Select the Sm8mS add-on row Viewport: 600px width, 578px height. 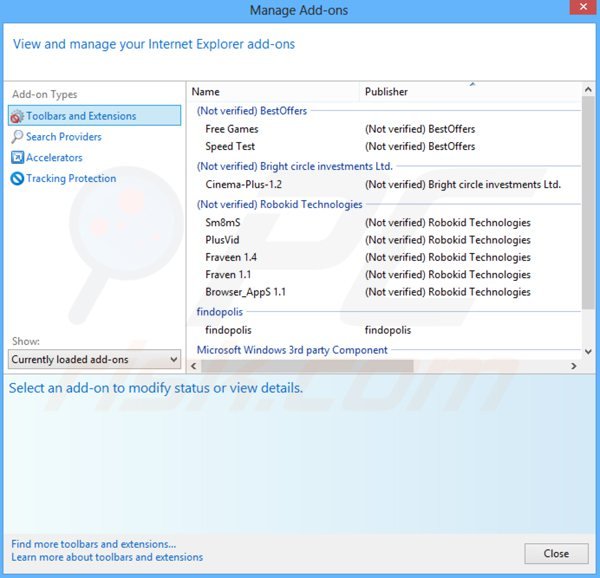tap(222, 222)
